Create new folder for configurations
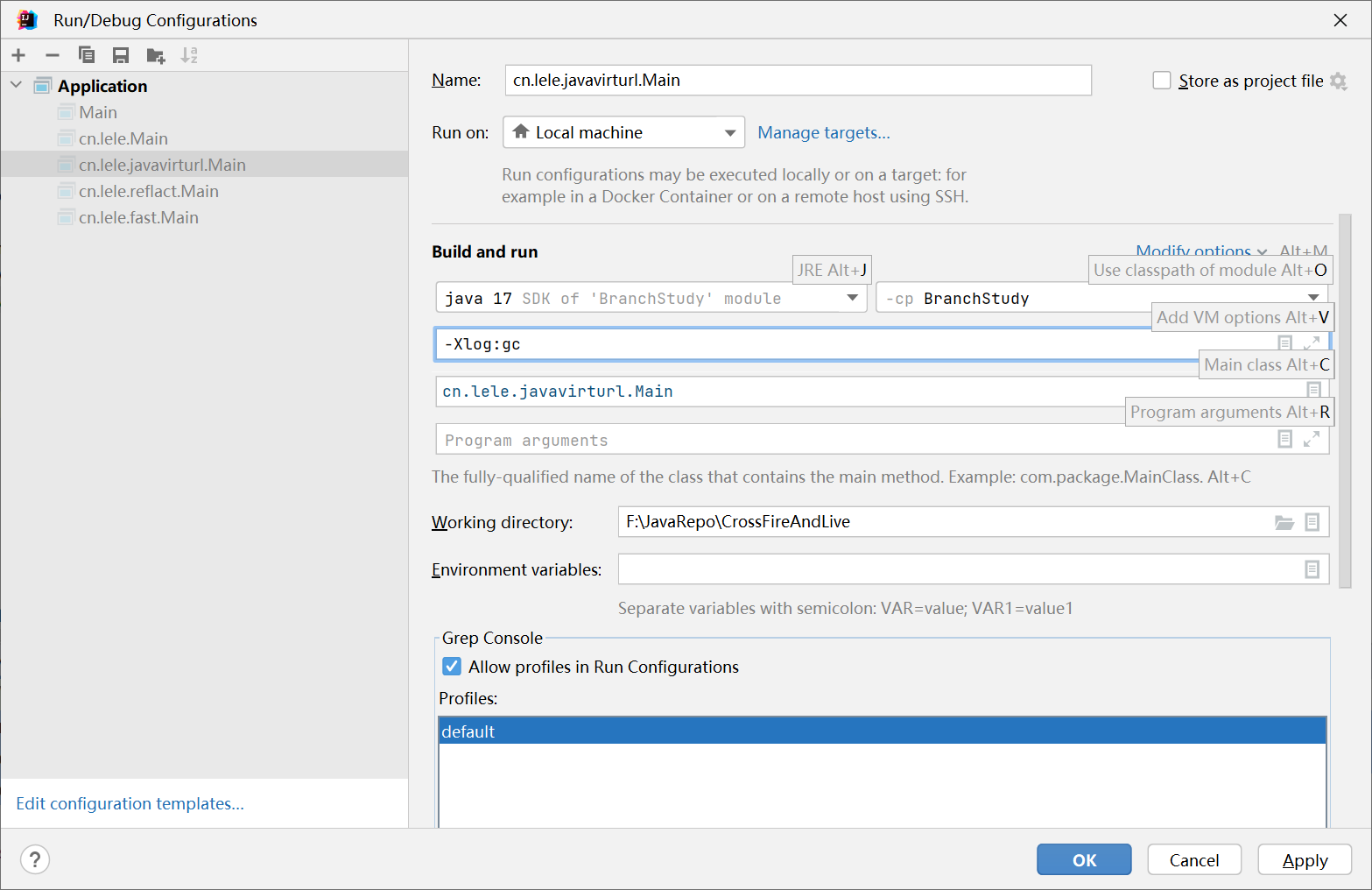The image size is (1372, 890). 156,56
